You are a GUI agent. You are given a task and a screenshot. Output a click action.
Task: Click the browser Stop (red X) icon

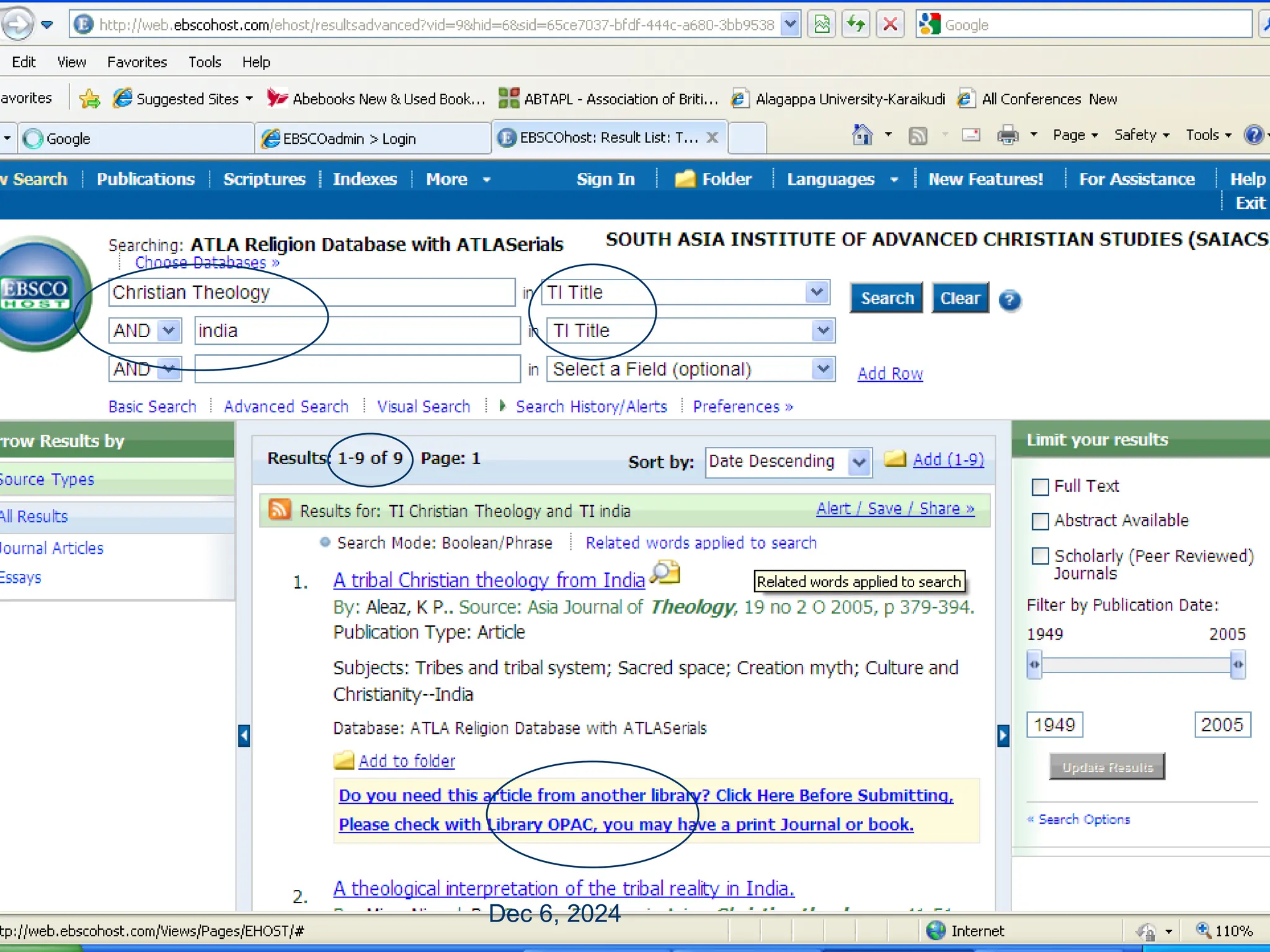point(890,25)
